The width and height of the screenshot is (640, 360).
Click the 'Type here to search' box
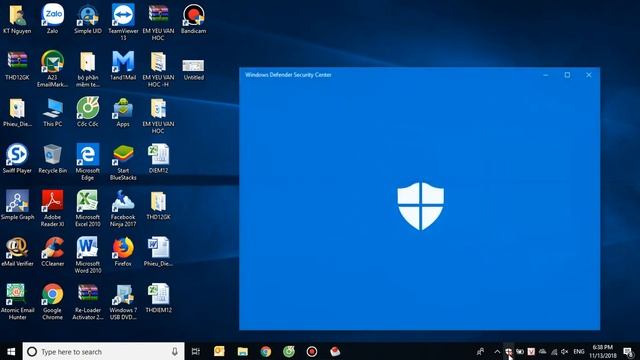point(104,351)
